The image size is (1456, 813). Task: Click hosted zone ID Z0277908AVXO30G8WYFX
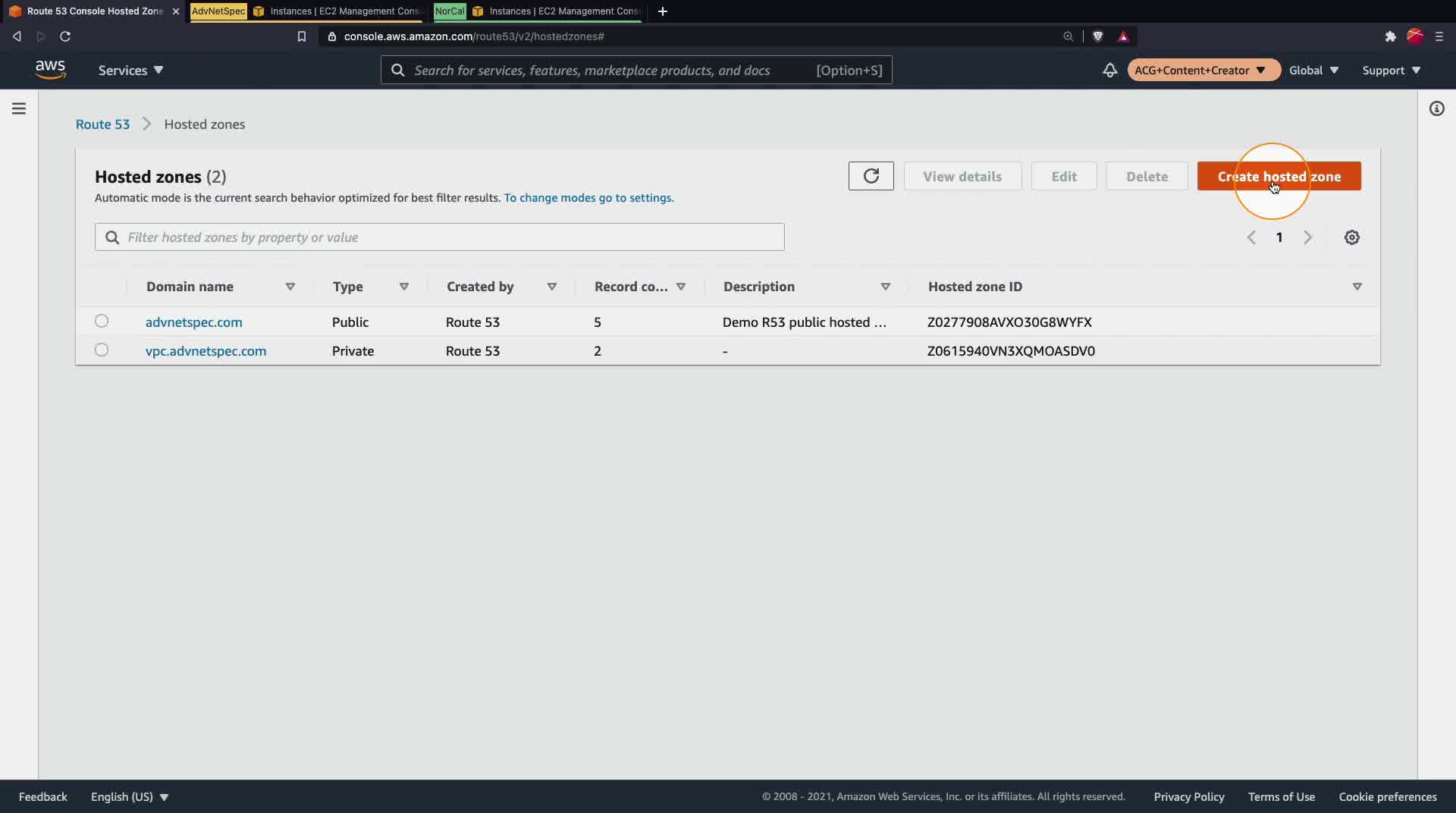tap(1009, 322)
